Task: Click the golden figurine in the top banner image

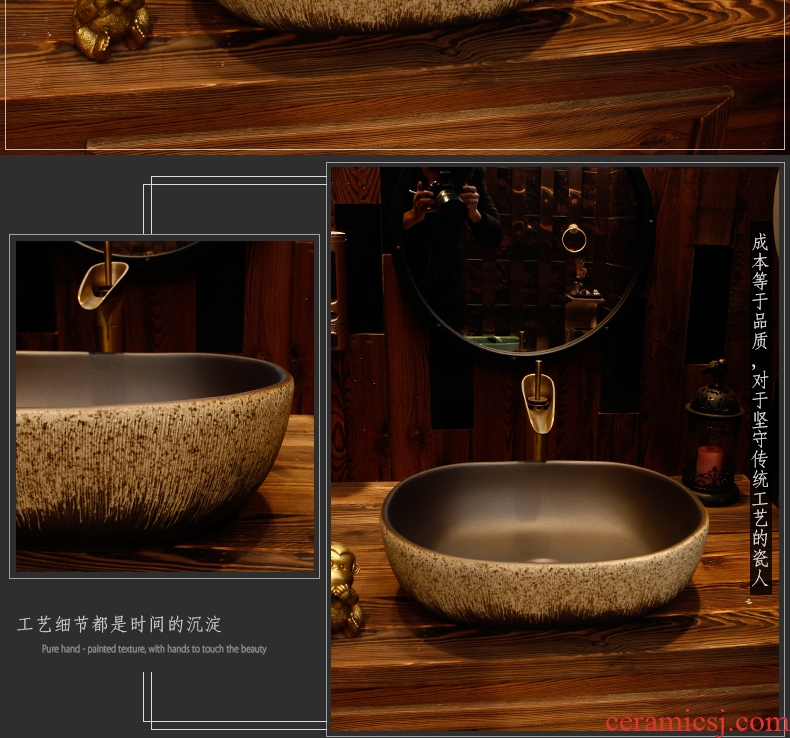Action: coord(110,27)
